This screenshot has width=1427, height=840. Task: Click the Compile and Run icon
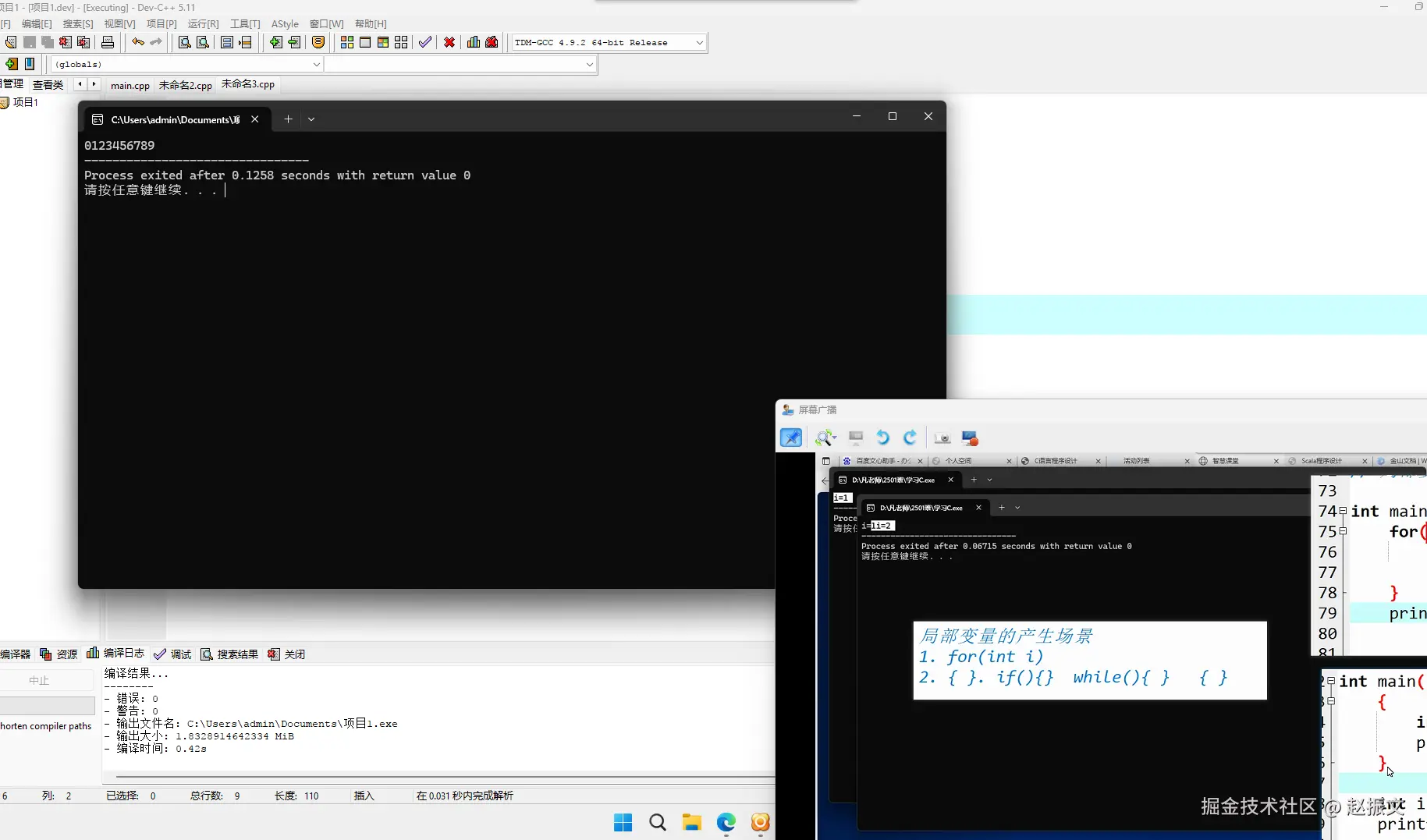click(x=383, y=42)
